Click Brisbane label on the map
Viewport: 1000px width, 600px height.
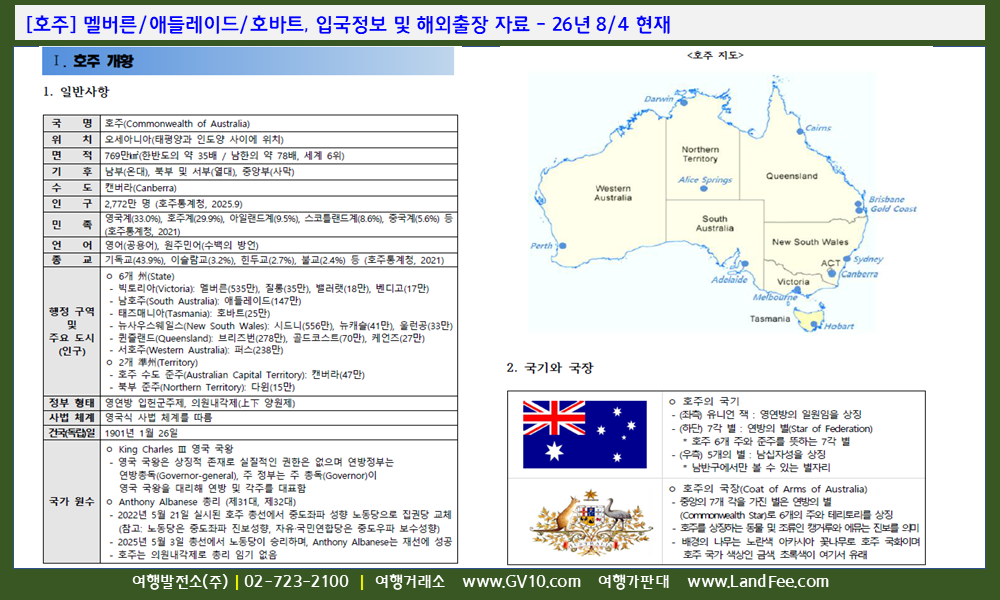point(886,200)
